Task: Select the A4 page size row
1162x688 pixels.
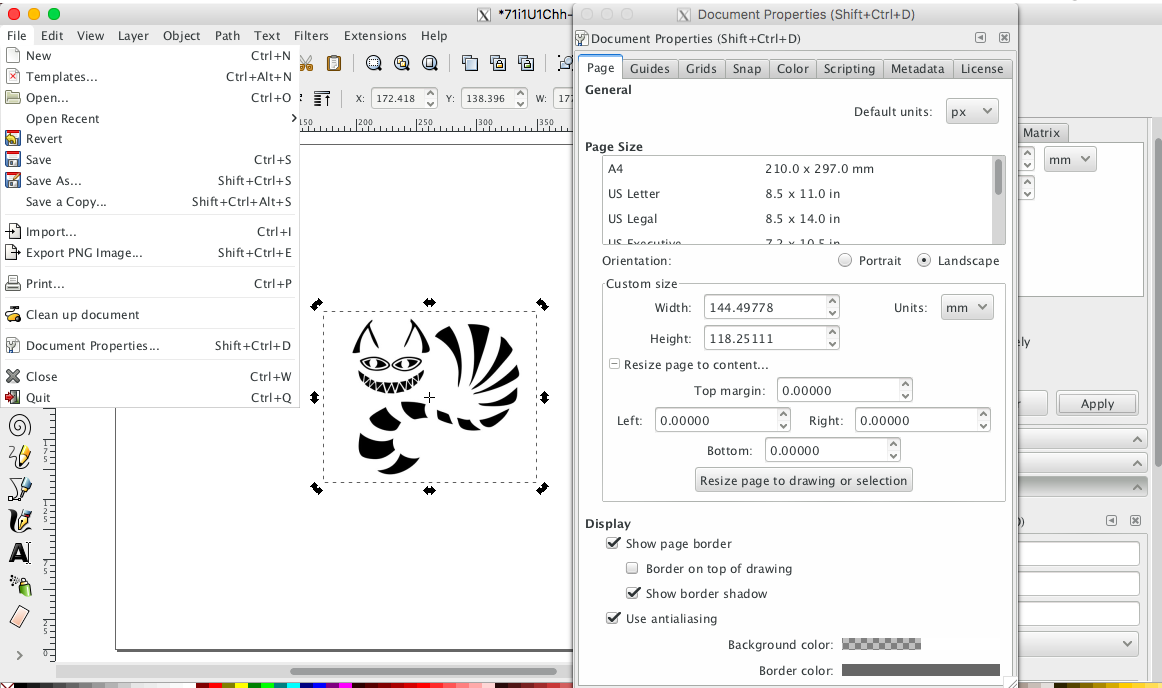Action: point(798,169)
